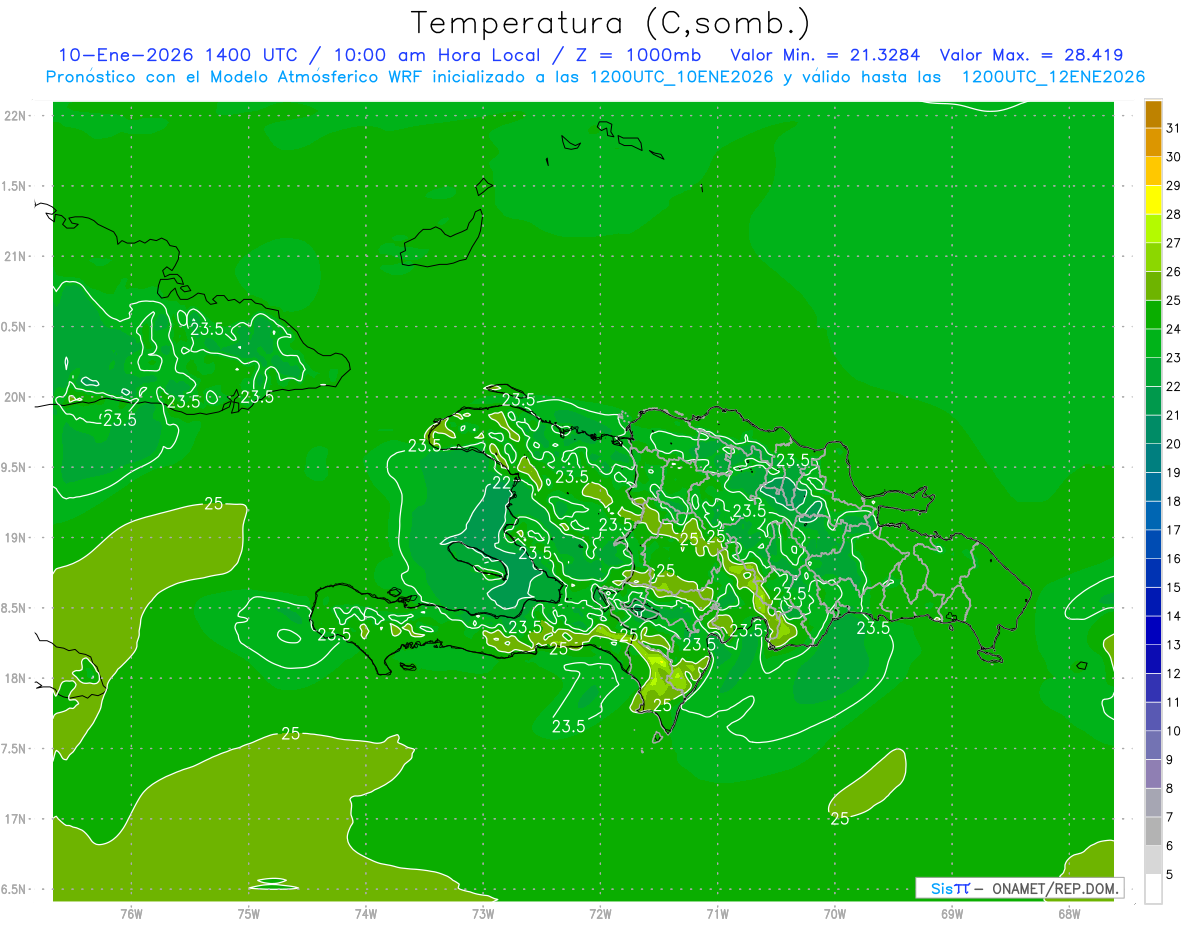Pick the legend color band between 17 and 18

[1153, 516]
